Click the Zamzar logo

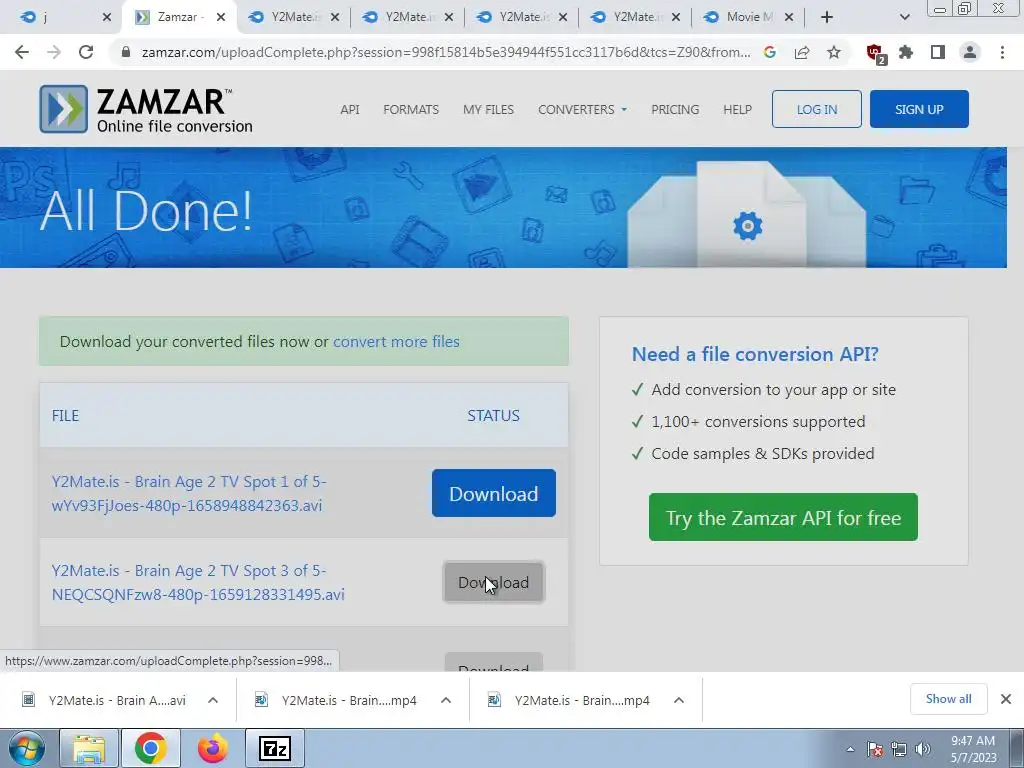click(x=146, y=109)
